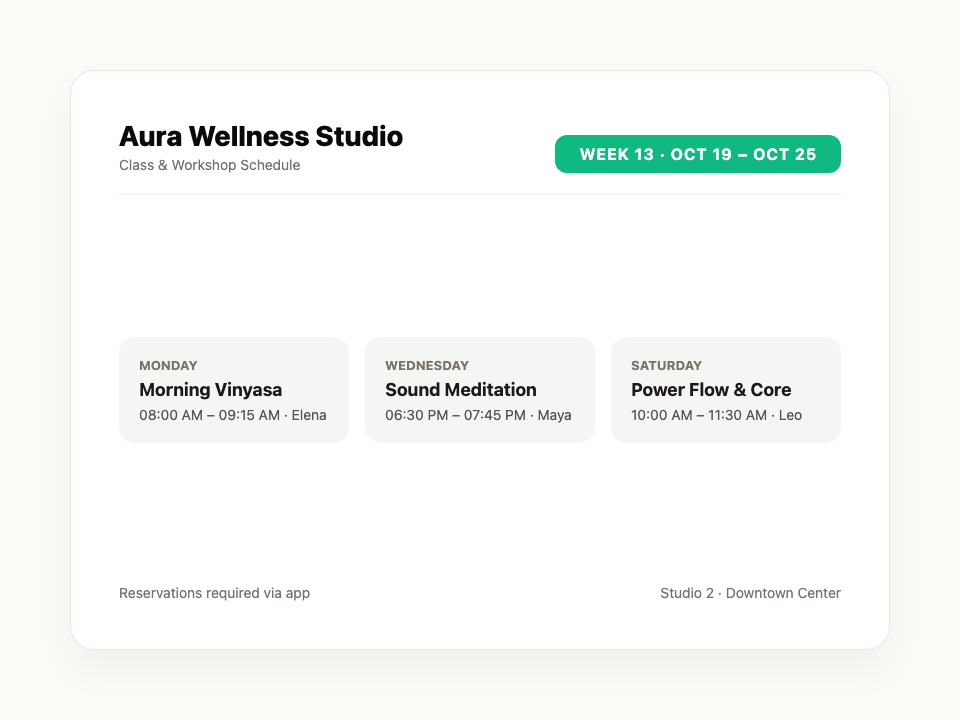The height and width of the screenshot is (720, 960).
Task: Click the Studio 2 · Downtown Center text
Action: coord(750,593)
